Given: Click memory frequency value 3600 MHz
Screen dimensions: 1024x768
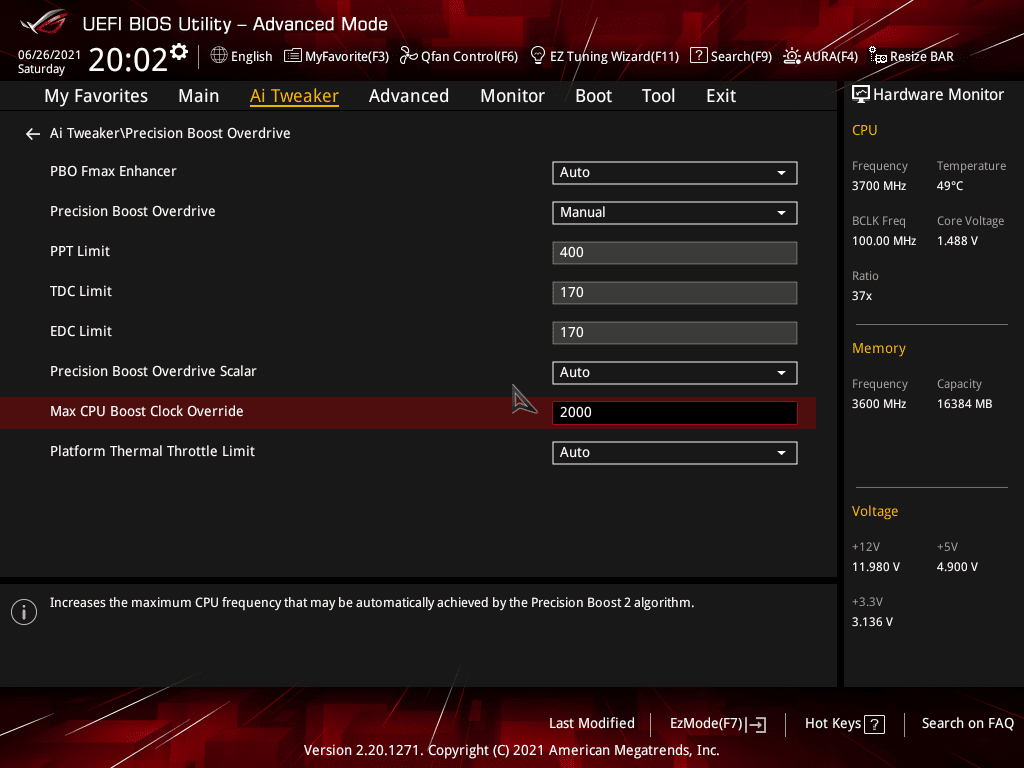Looking at the screenshot, I should pos(879,404).
